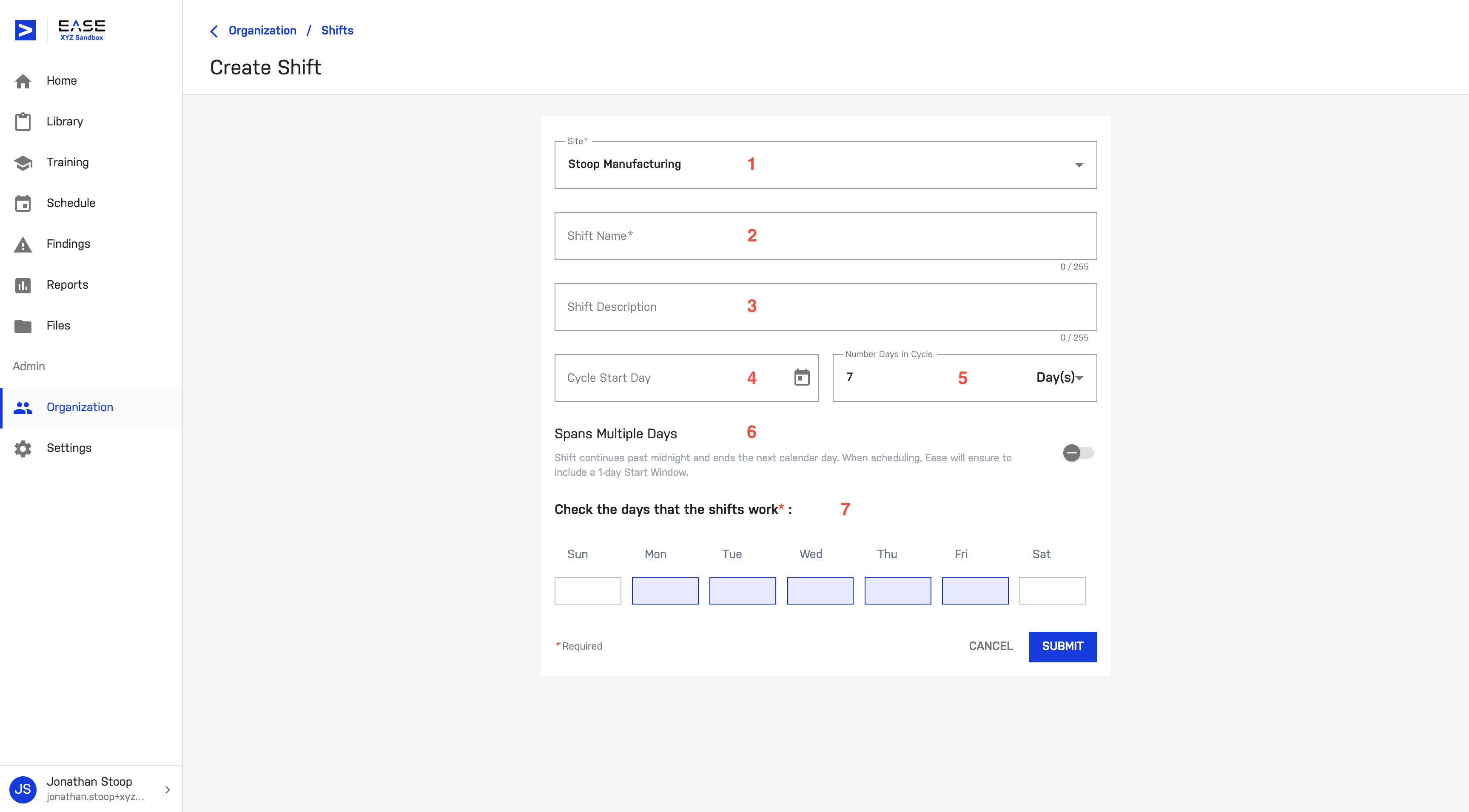Open the Site dropdown showing Stoop Manufacturing

click(825, 165)
